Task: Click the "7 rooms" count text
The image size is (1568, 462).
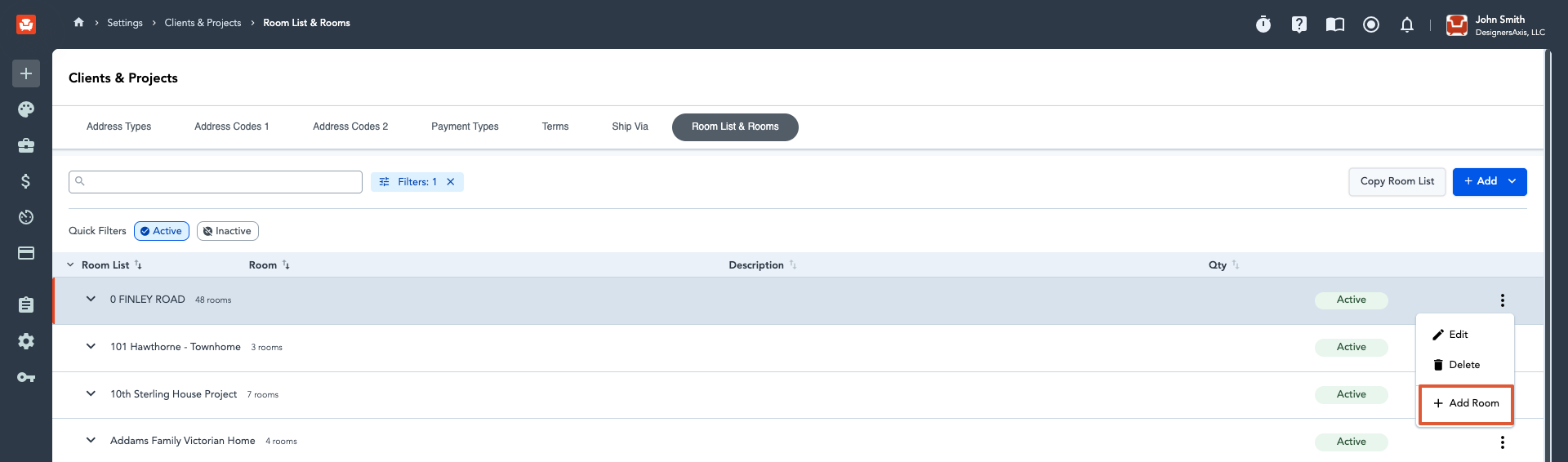Action: click(x=263, y=395)
